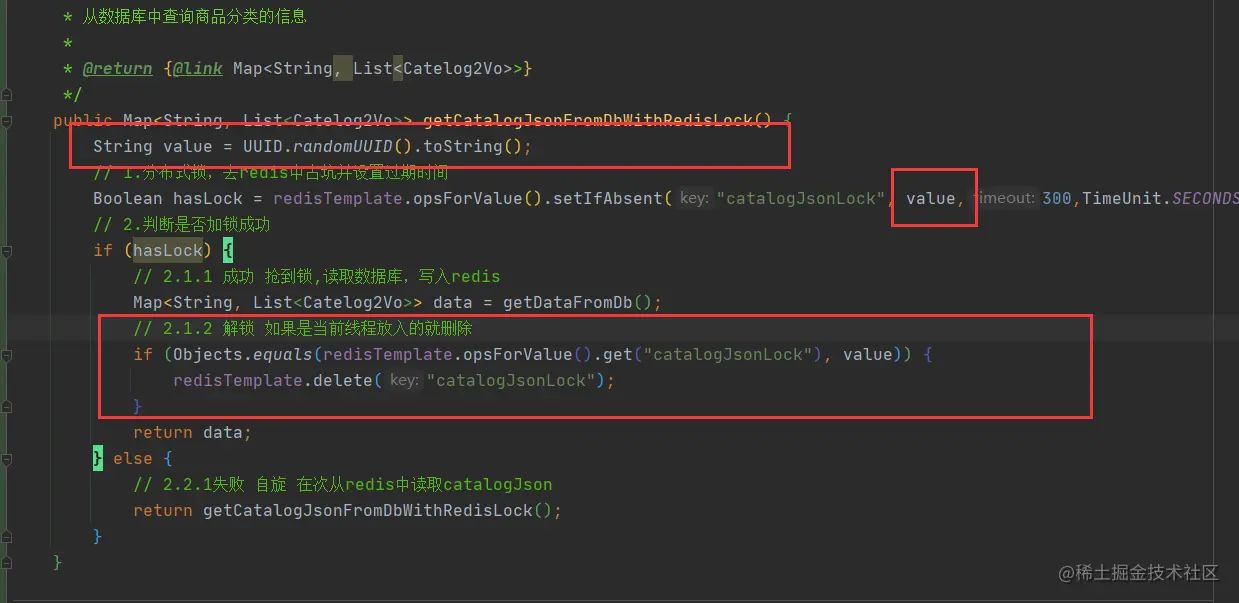The height and width of the screenshot is (603, 1239).
Task: Click the '@return' Javadoc tag
Action: click(x=117, y=68)
